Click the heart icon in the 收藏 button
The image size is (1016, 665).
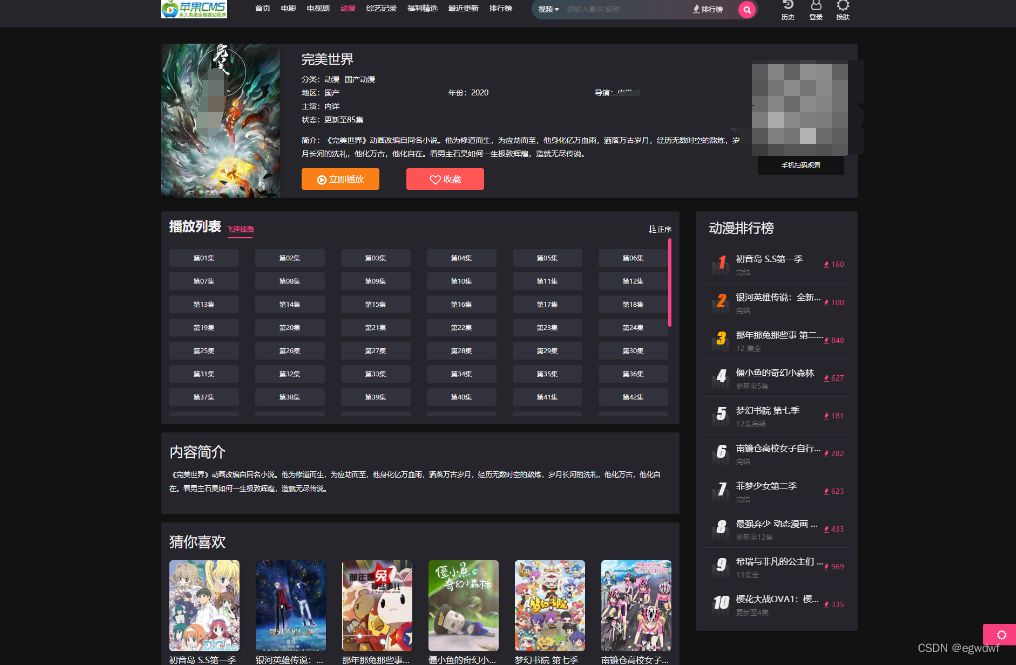pos(434,179)
